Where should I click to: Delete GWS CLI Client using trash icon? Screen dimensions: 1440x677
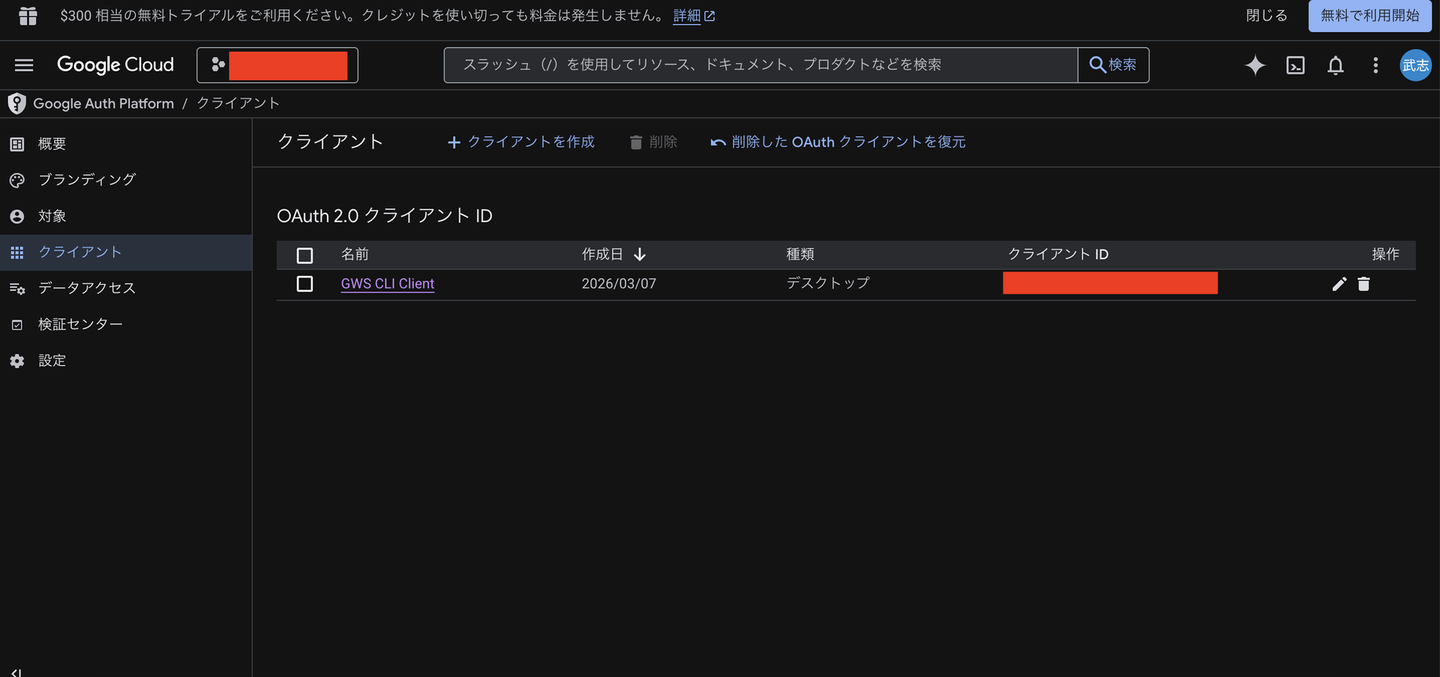(1364, 284)
